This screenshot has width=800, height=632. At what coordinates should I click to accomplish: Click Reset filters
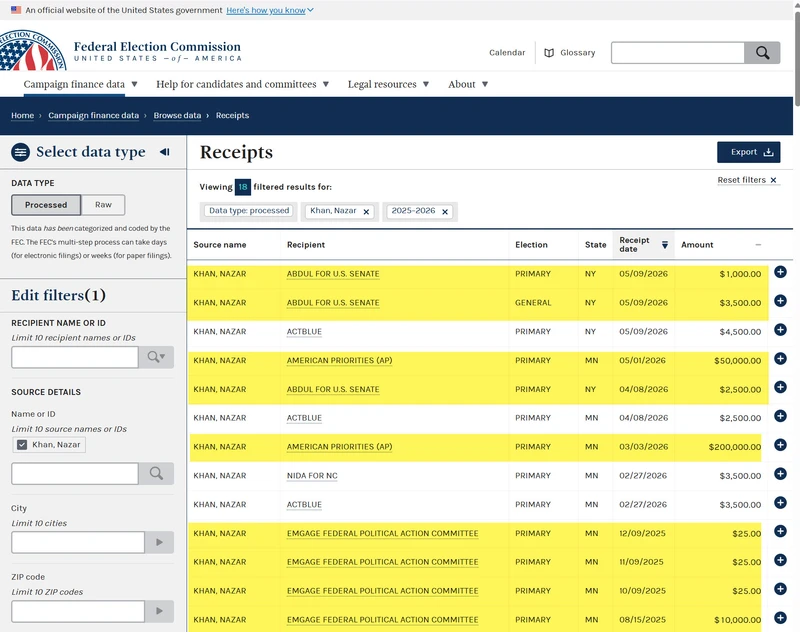pyautogui.click(x=747, y=180)
